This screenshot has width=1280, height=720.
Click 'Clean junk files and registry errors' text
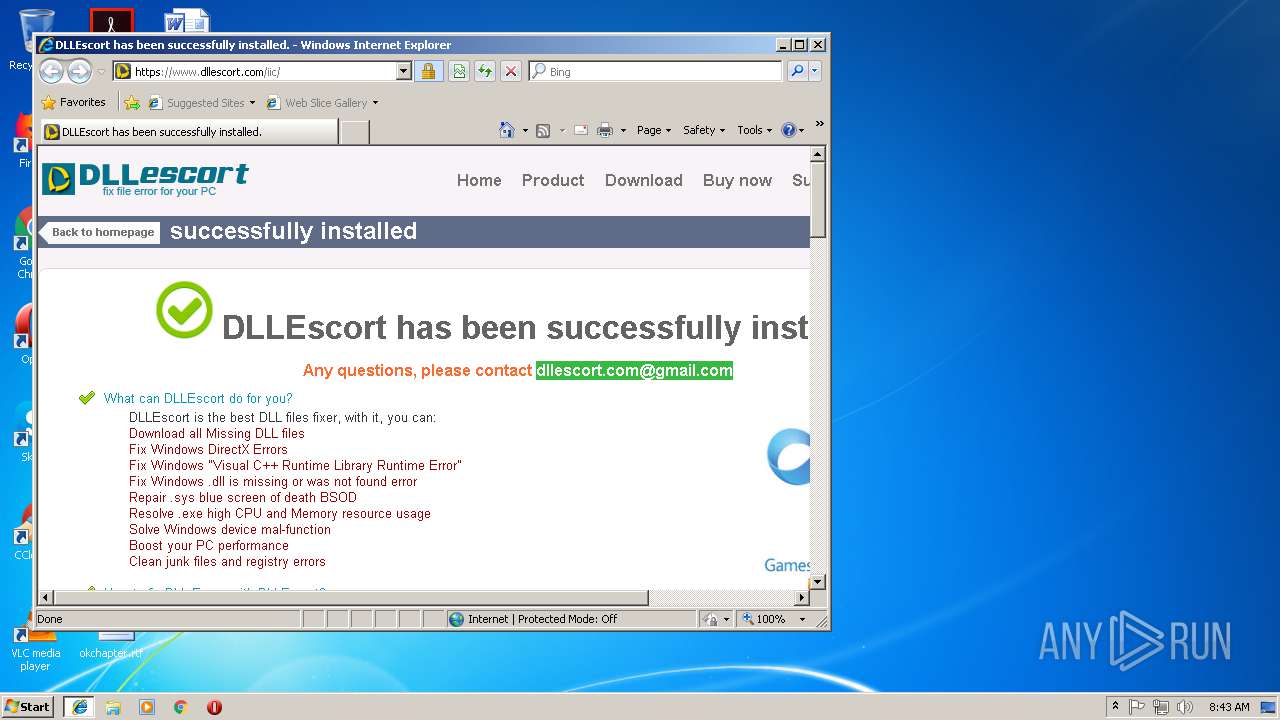[227, 561]
